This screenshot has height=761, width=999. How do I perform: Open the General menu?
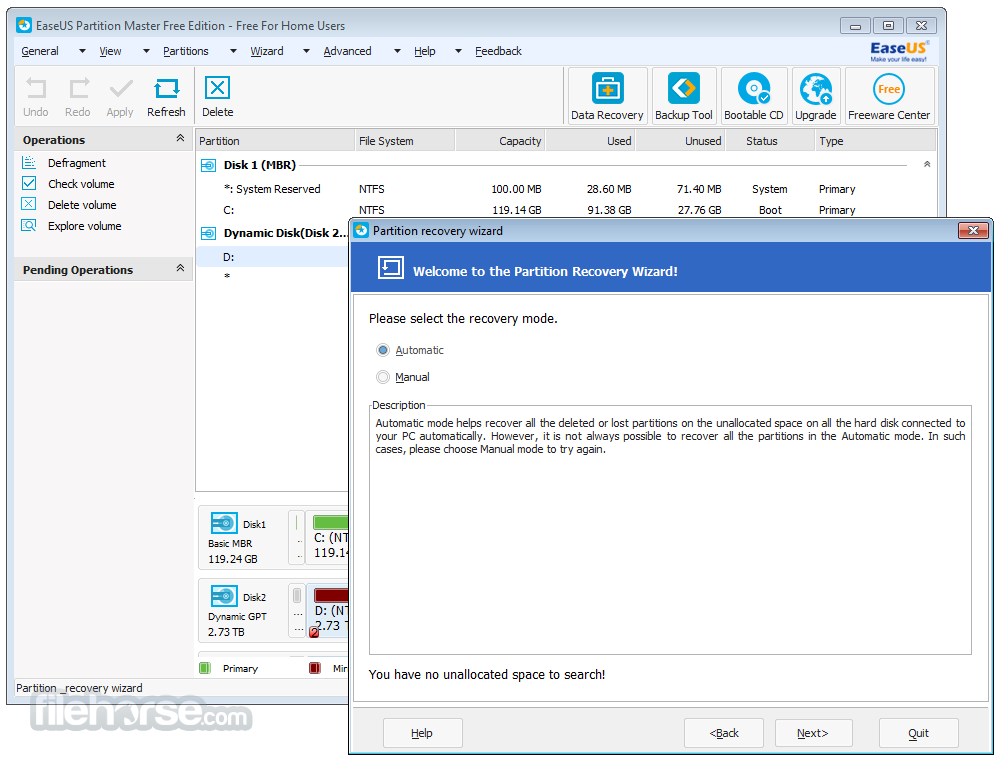tap(40, 51)
